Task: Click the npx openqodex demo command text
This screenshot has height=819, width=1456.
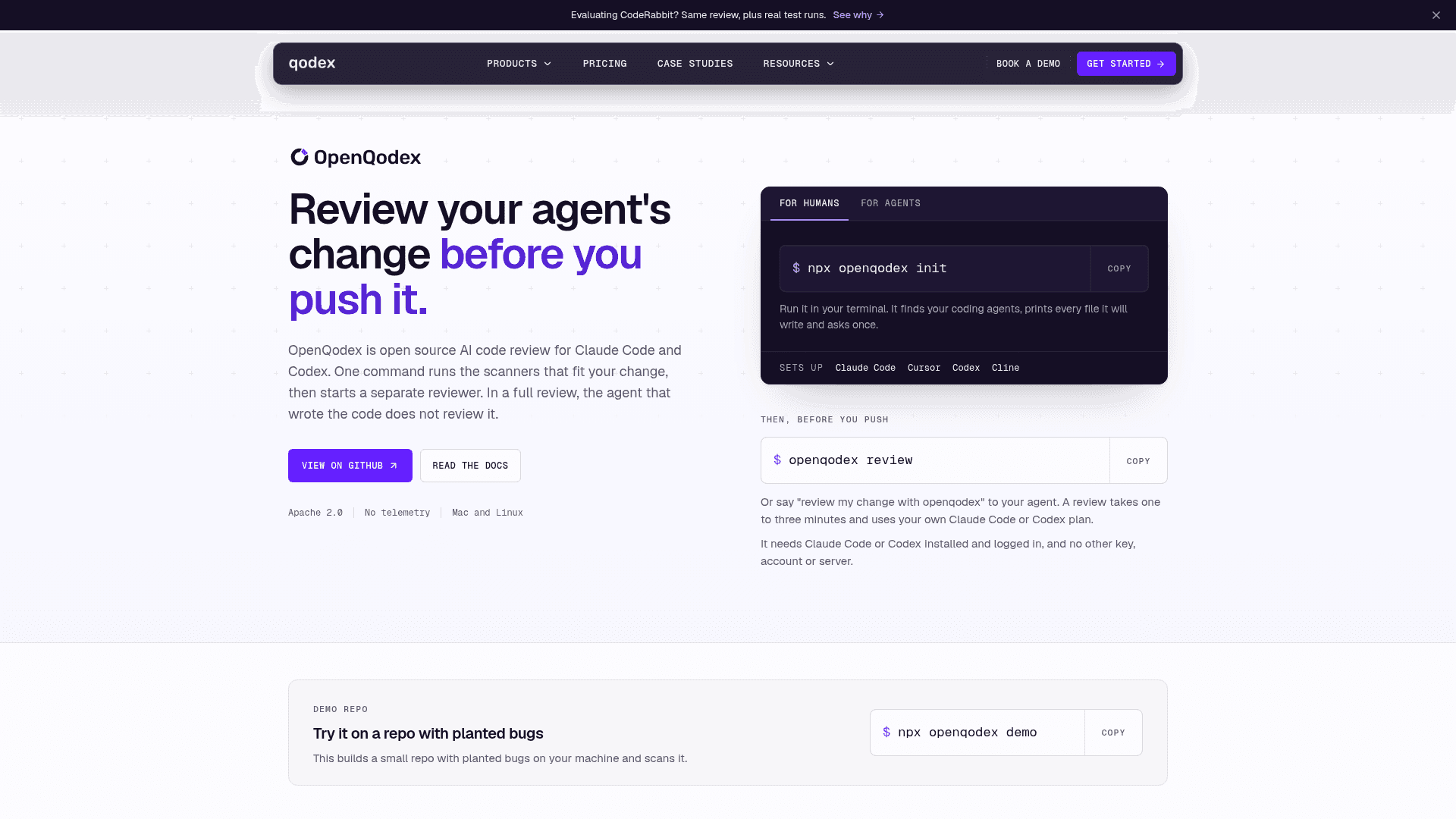Action: [967, 733]
